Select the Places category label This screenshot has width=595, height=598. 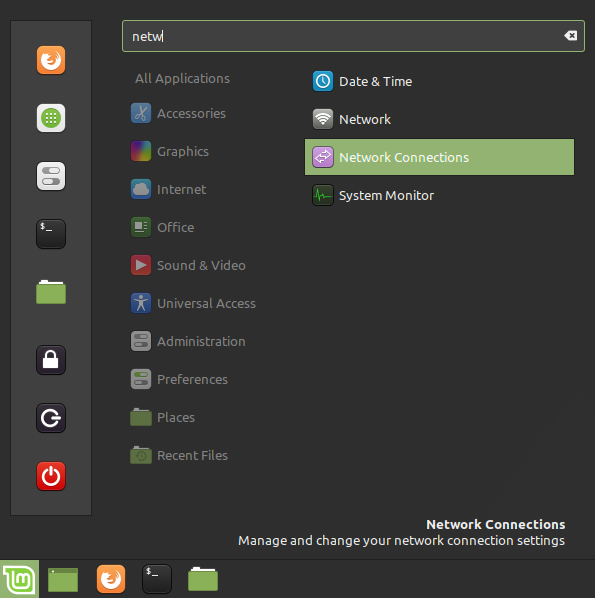[x=176, y=417]
